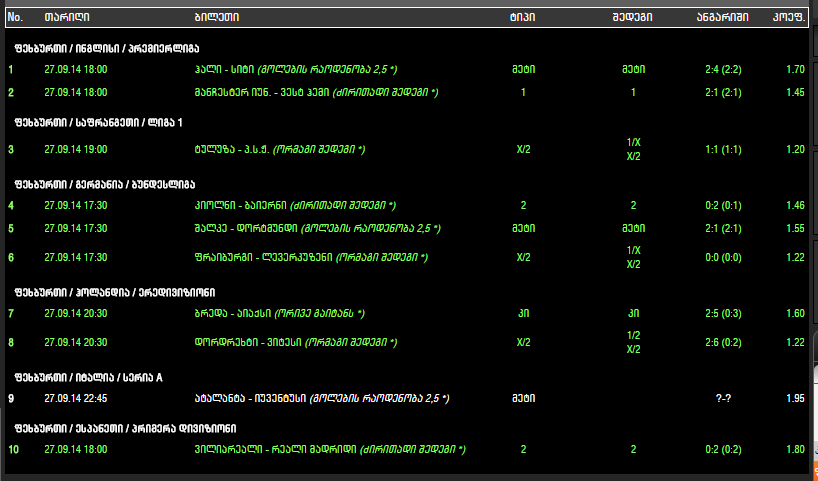Image resolution: width=818 pixels, height=481 pixels.
Task: Click date '27.09.14 22:45' in row 9
Action: (x=76, y=399)
